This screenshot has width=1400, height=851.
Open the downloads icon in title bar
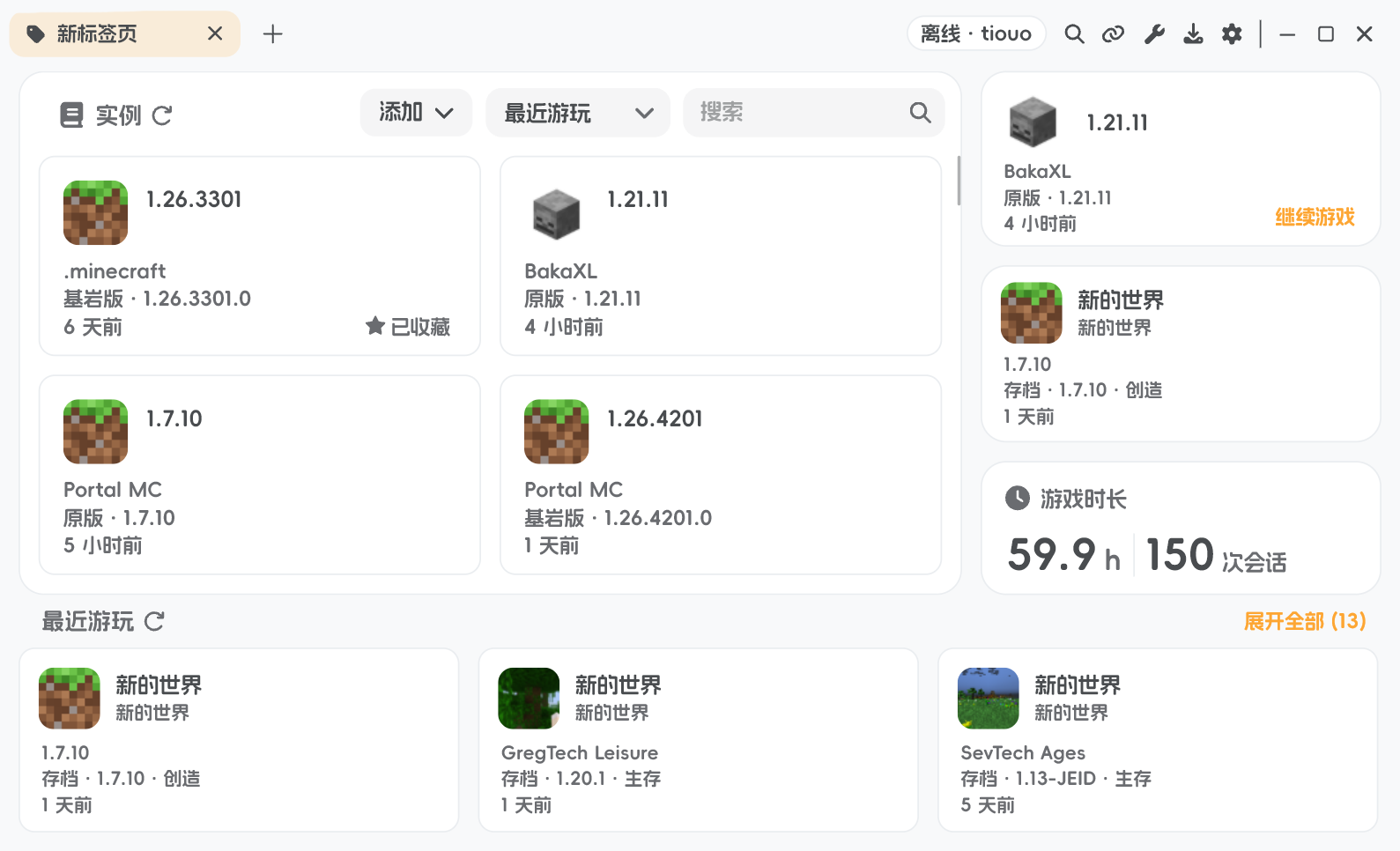click(x=1193, y=34)
